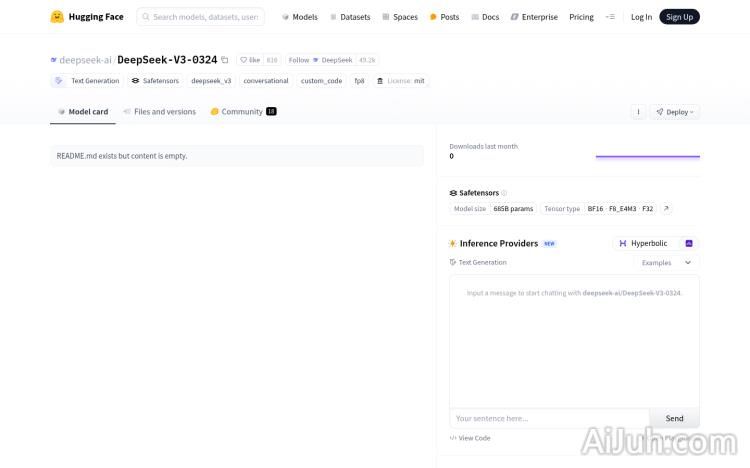Open the View Code link

pyautogui.click(x=470, y=438)
